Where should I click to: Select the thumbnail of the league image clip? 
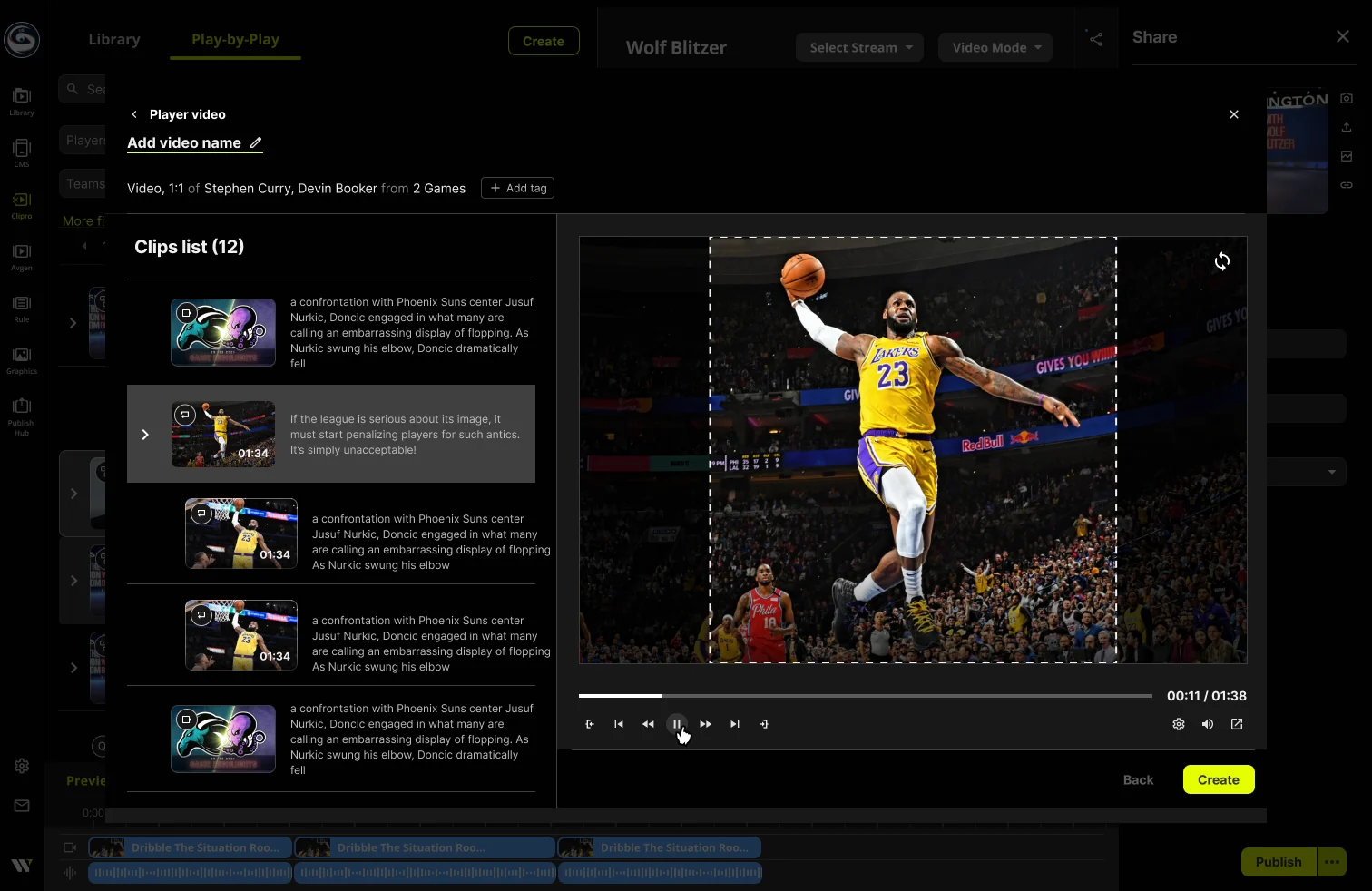point(223,434)
